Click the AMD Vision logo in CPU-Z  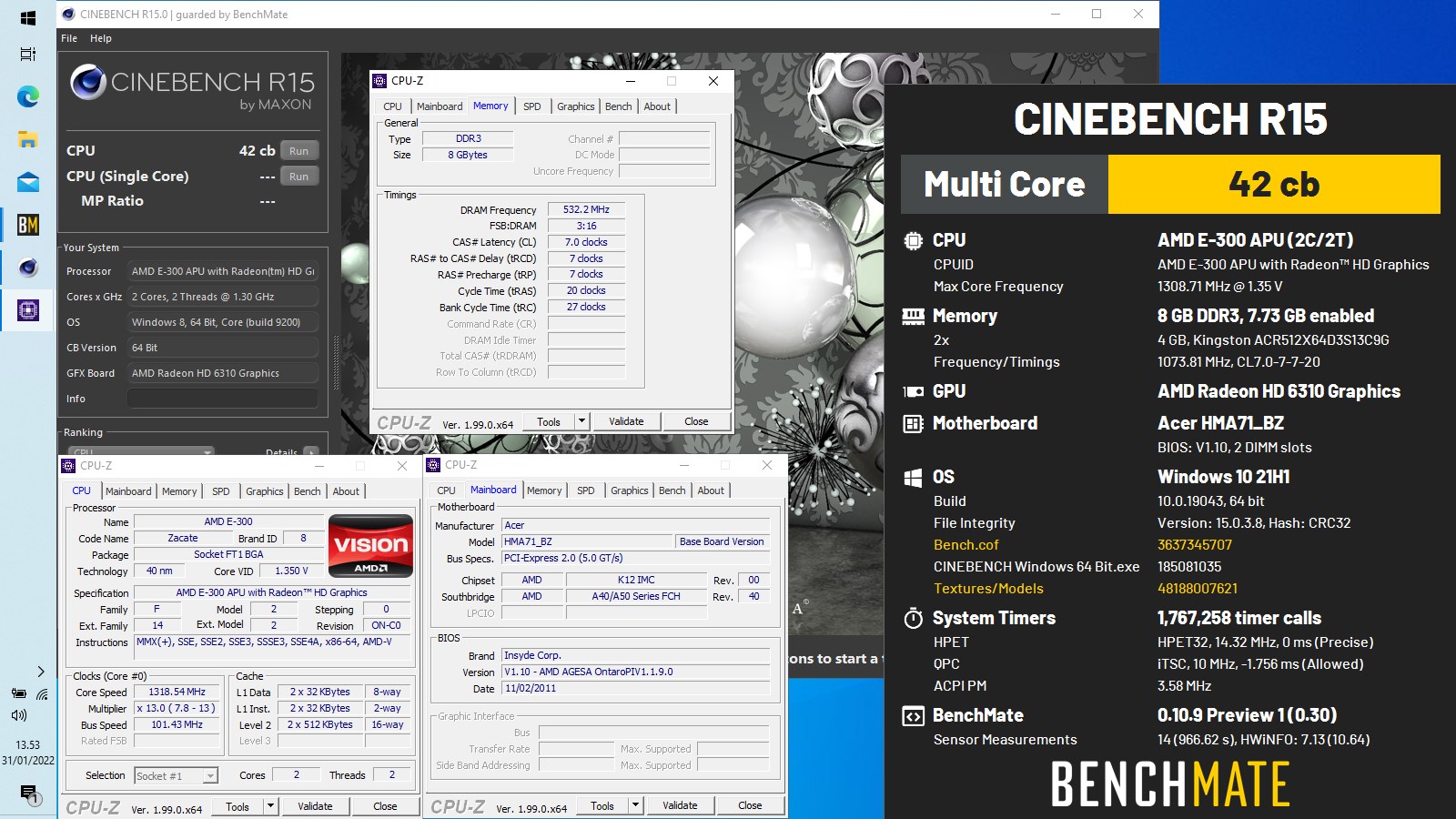[370, 546]
